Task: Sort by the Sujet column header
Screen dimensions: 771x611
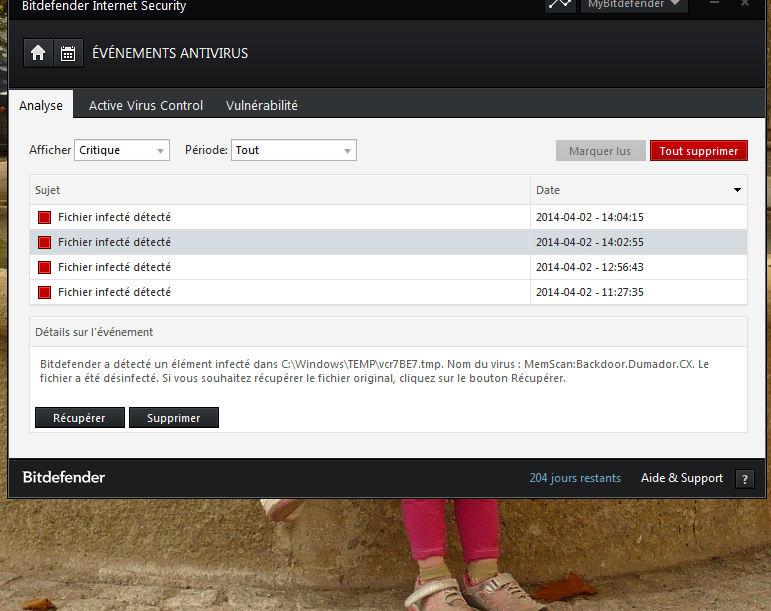Action: click(280, 190)
